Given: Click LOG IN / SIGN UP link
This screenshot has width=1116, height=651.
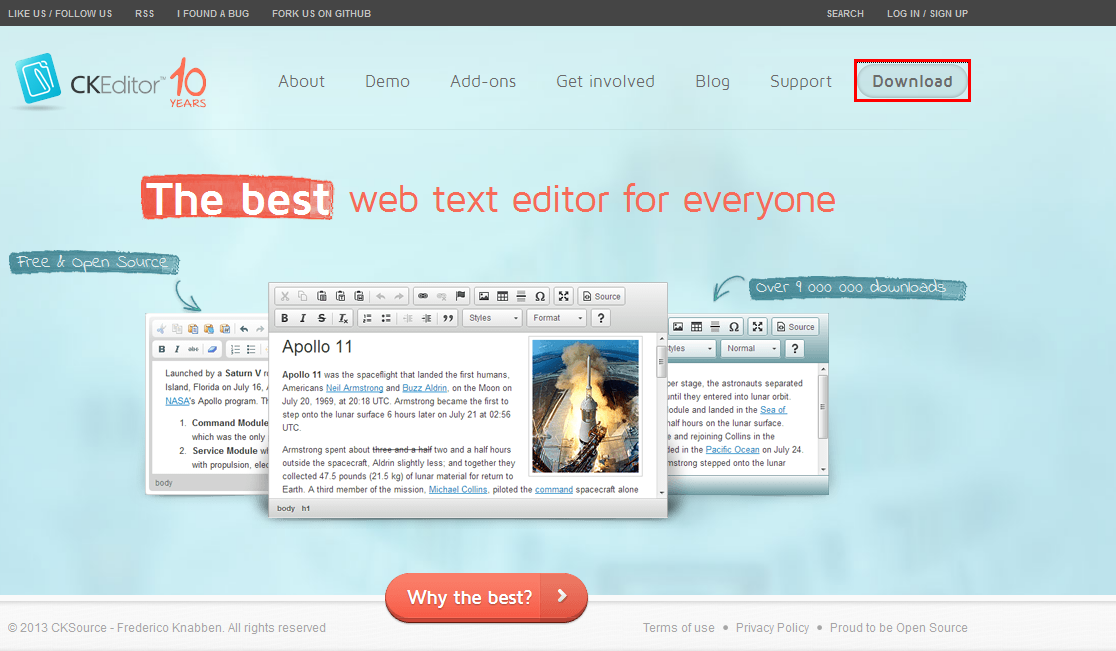Looking at the screenshot, I should coord(927,14).
